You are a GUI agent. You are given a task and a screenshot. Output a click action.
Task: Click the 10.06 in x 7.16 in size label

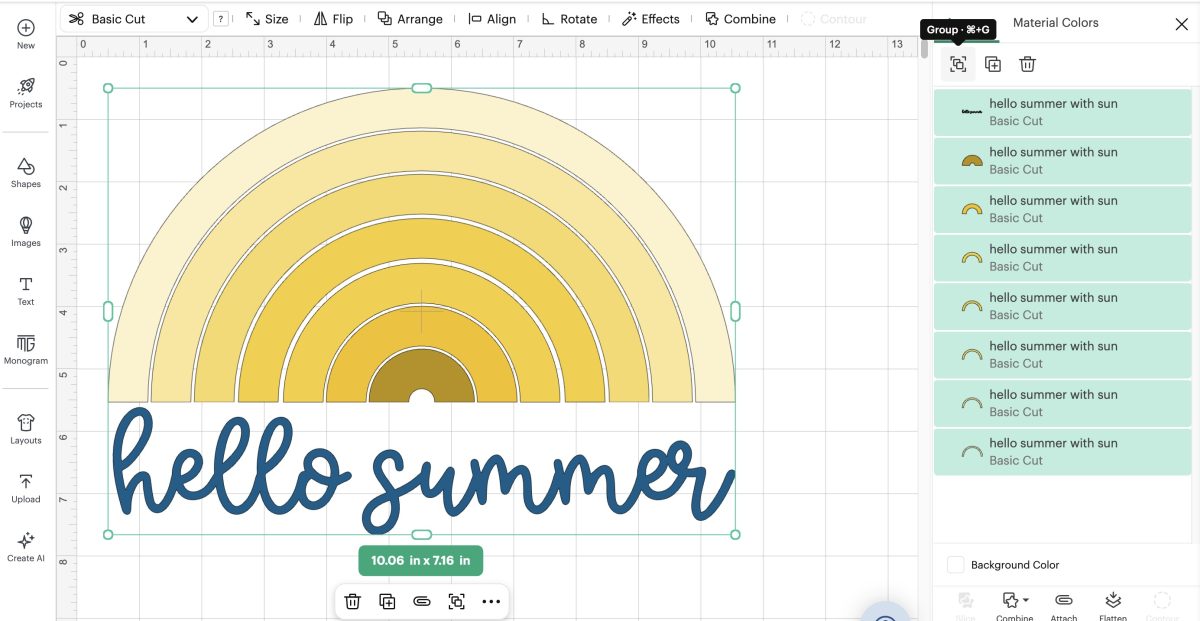pos(421,560)
